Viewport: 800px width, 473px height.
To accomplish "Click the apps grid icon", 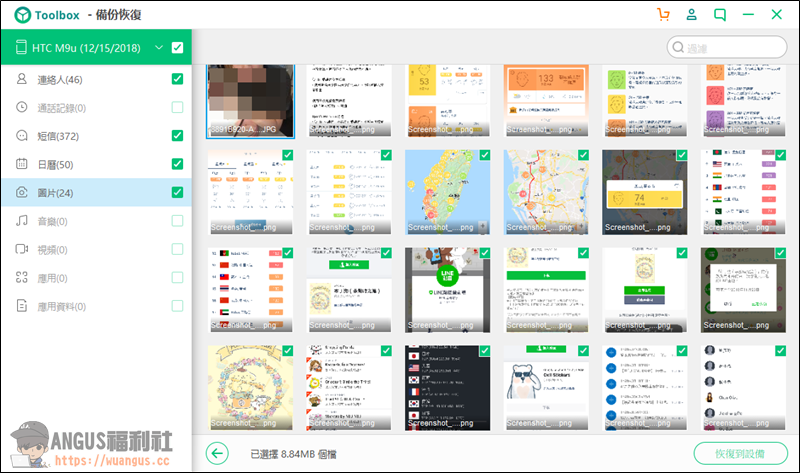I will coord(21,278).
